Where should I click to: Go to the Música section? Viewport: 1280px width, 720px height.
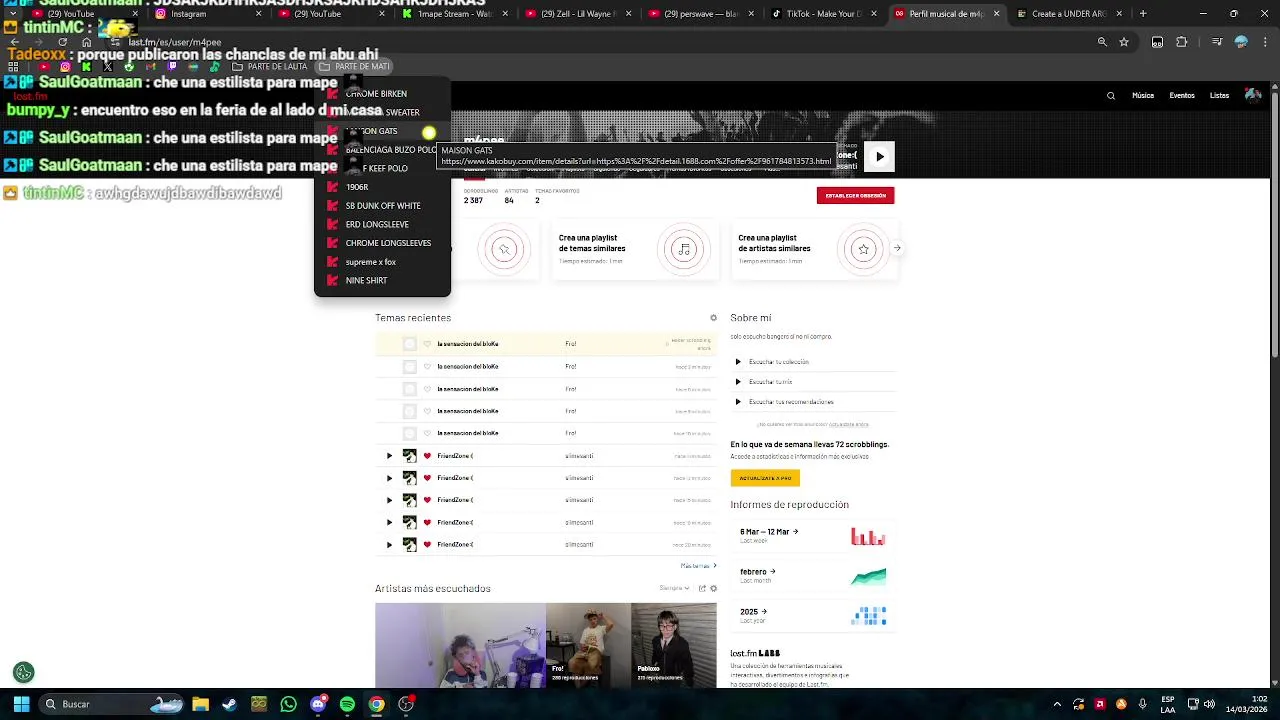coord(1143,96)
